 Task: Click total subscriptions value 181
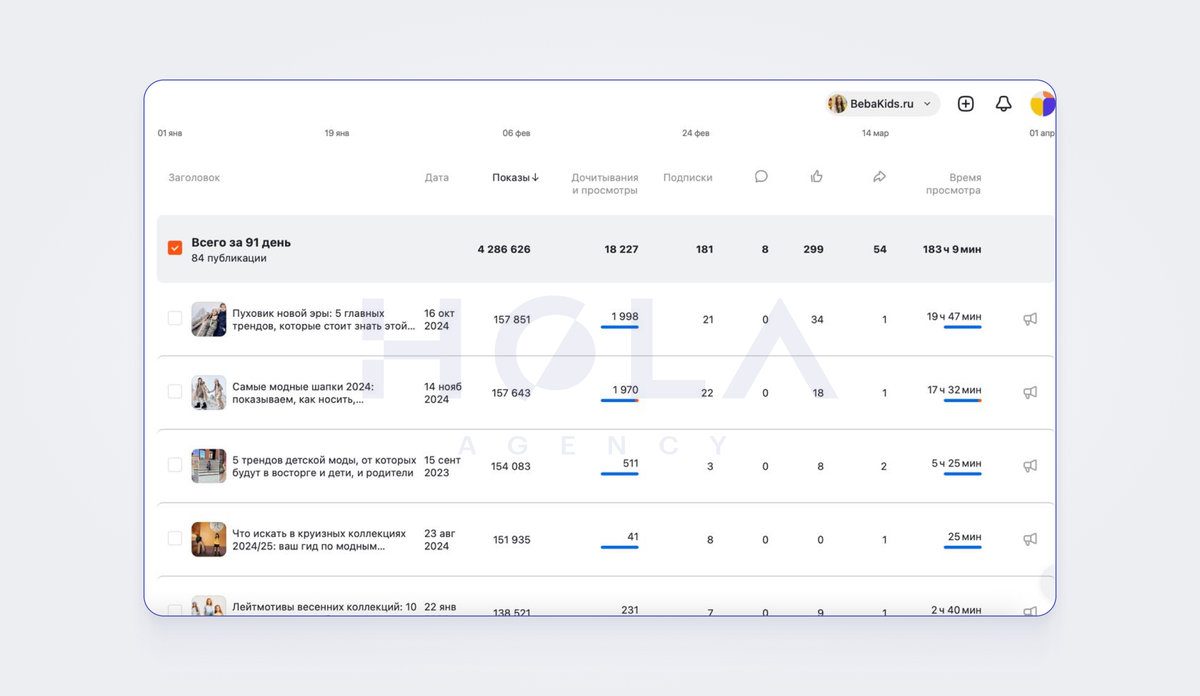click(x=704, y=249)
